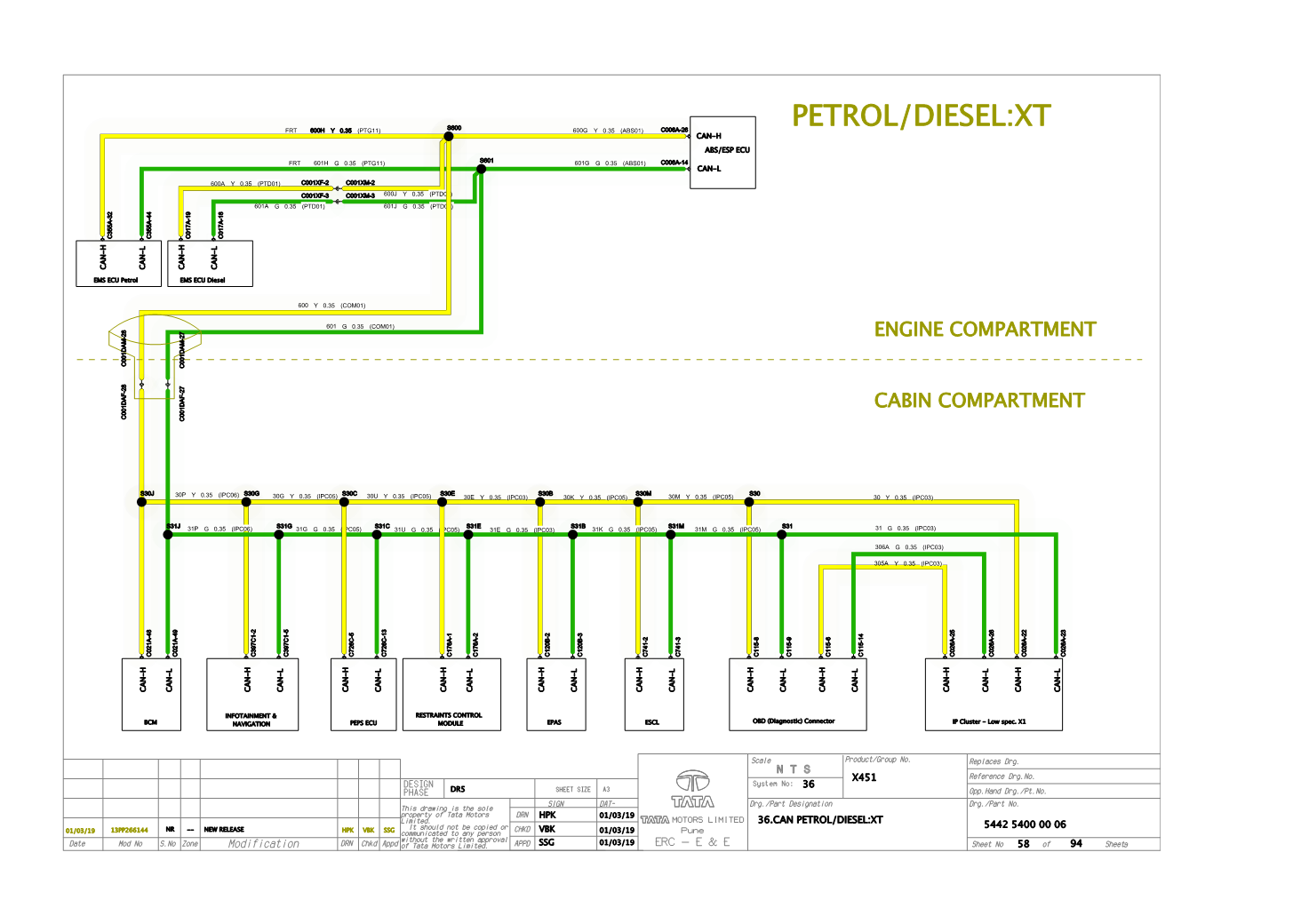Click the "PETROL/DIESEL:XT" heading

click(x=921, y=116)
